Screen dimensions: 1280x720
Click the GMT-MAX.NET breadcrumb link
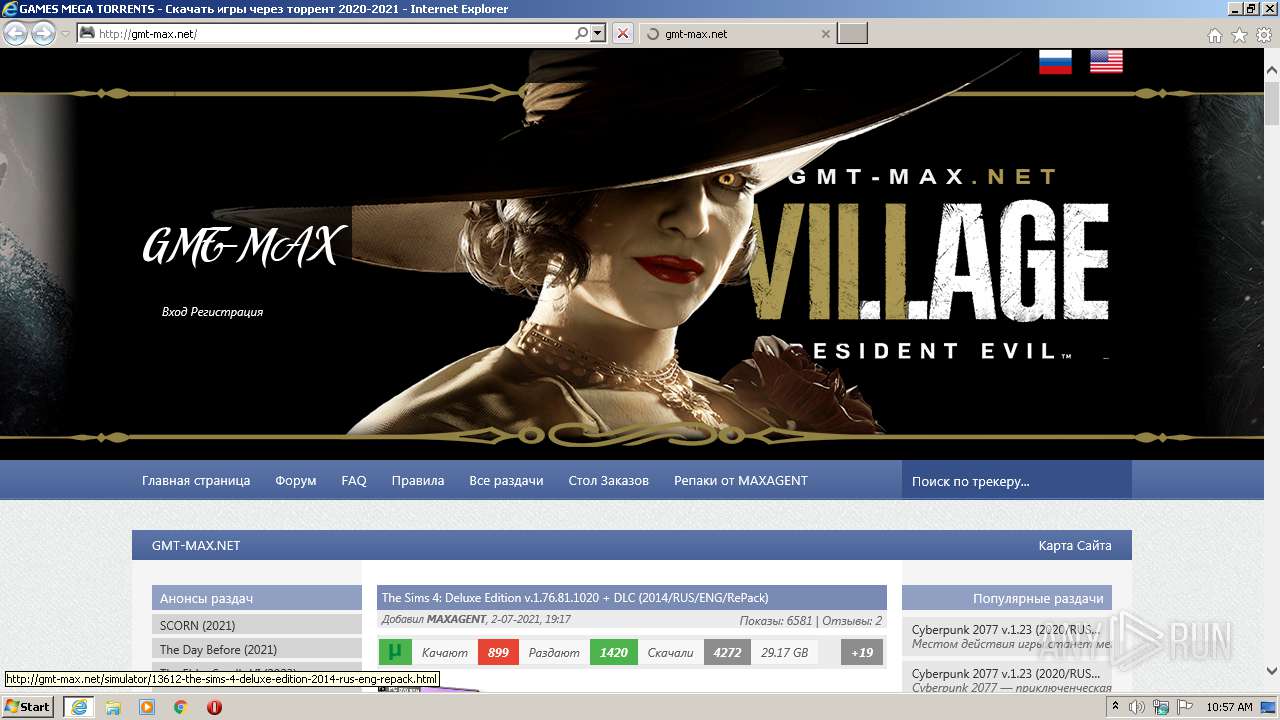pos(196,546)
